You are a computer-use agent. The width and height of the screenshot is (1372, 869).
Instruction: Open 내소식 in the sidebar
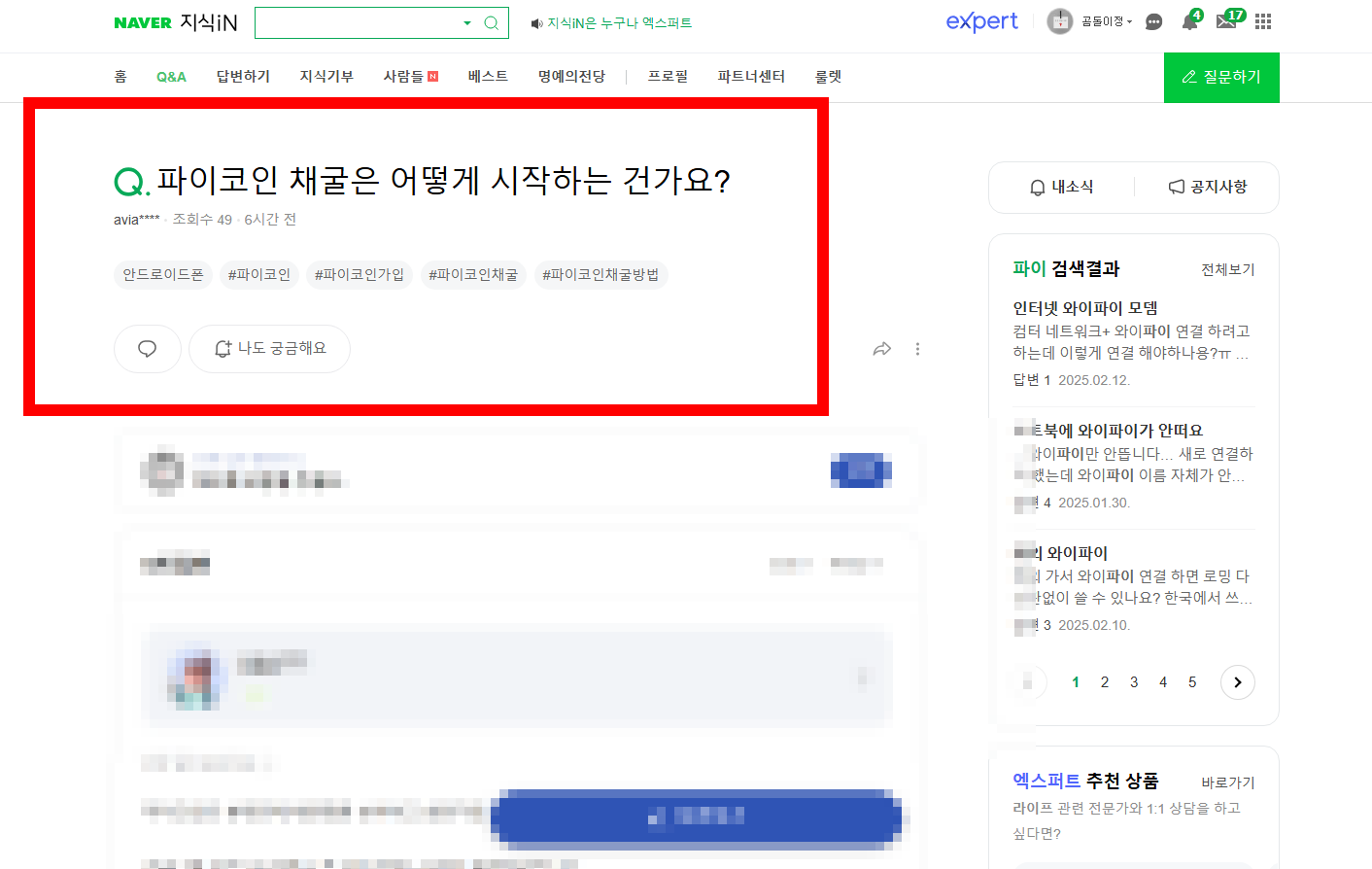[x=1061, y=187]
